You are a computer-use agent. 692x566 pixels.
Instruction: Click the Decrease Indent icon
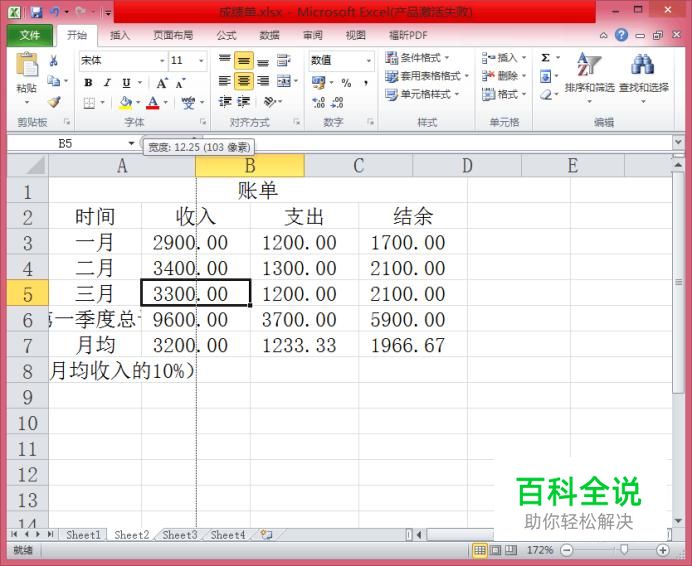(225, 102)
